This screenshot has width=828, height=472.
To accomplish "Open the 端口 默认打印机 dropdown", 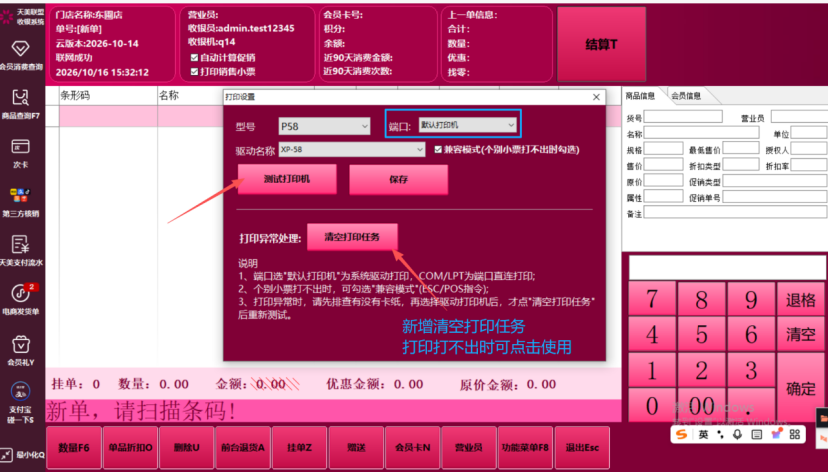I will click(x=467, y=125).
